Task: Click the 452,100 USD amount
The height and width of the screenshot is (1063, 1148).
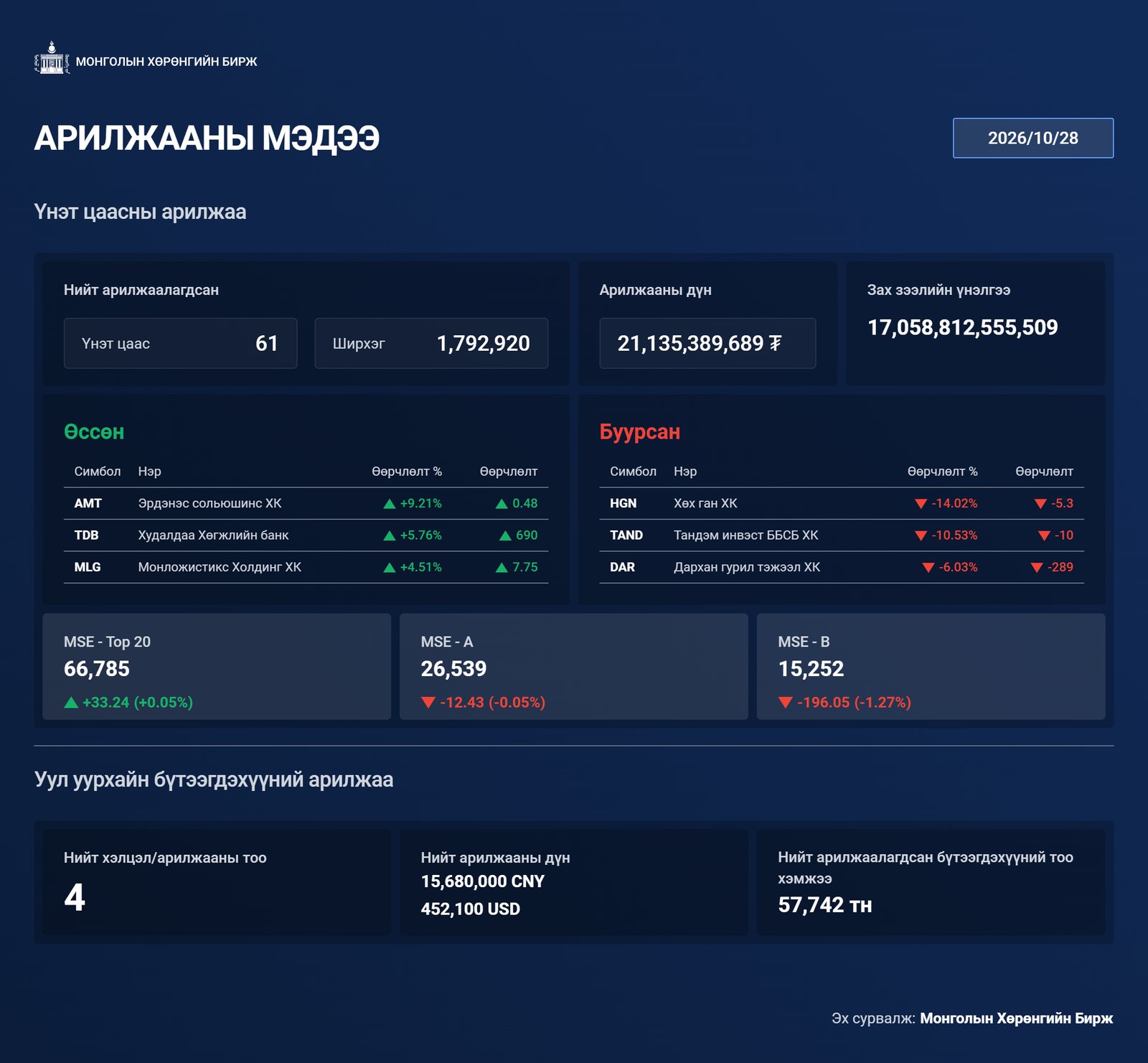Action: (x=470, y=909)
